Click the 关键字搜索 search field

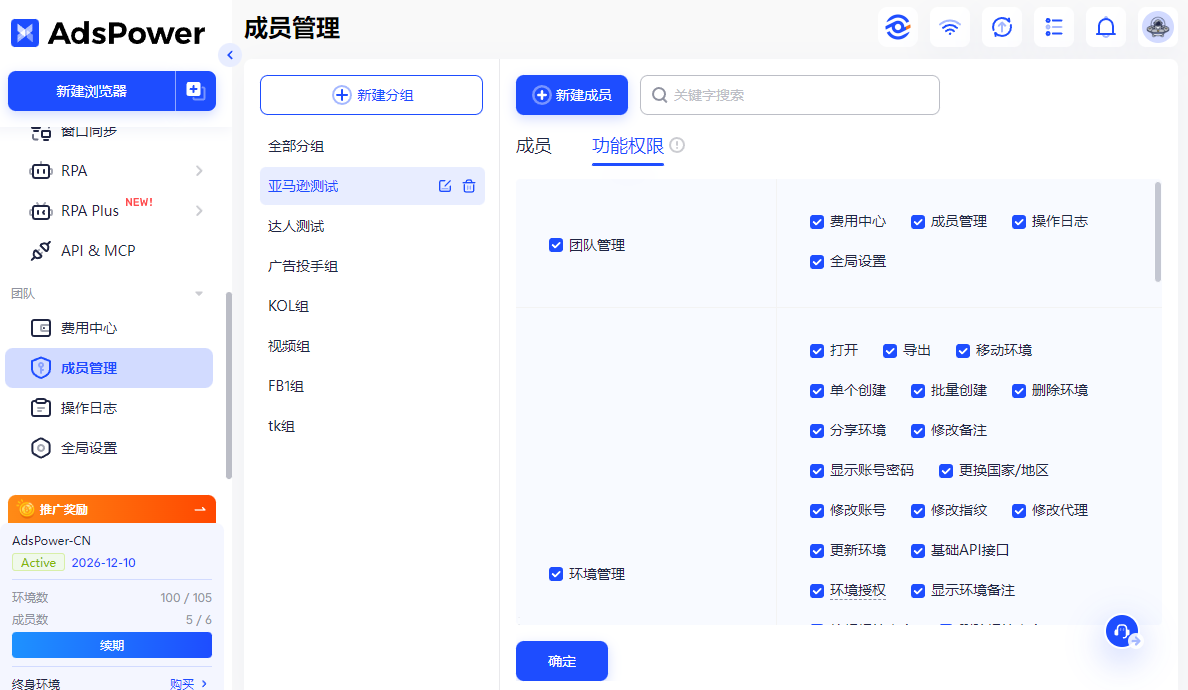point(789,95)
